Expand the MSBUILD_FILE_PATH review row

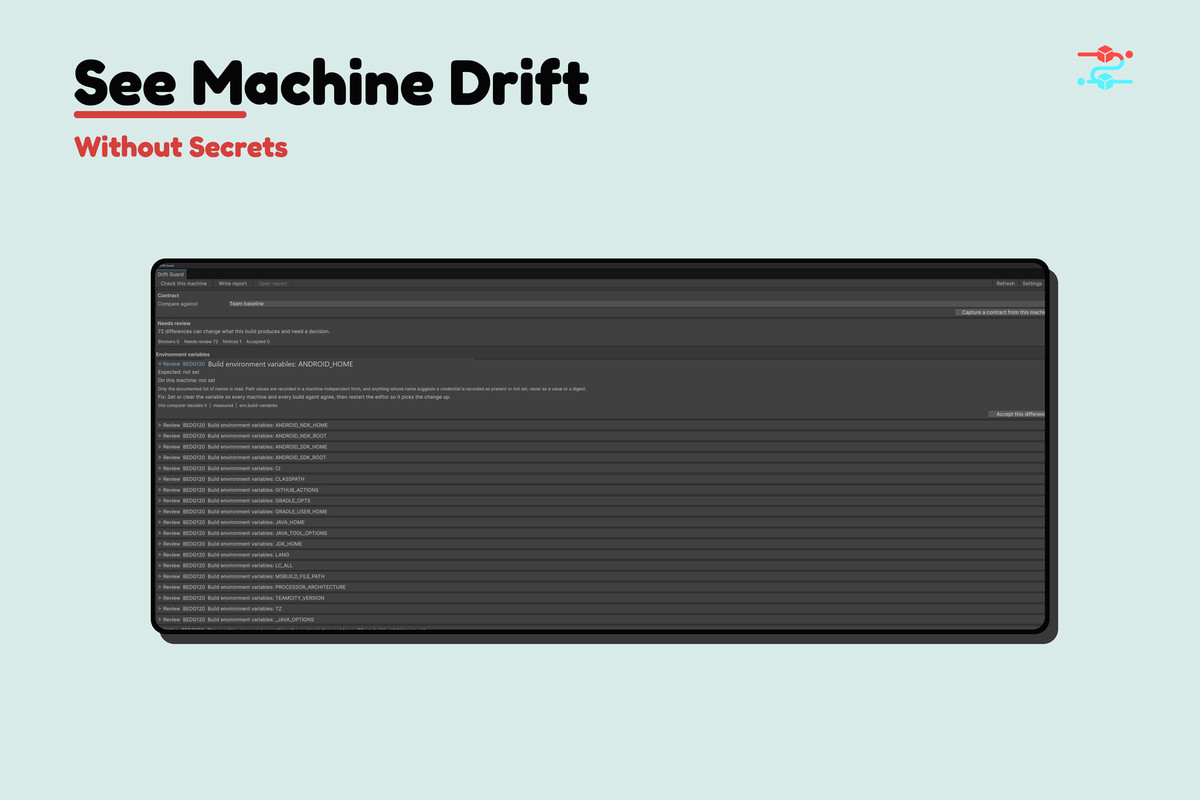[x=600, y=576]
